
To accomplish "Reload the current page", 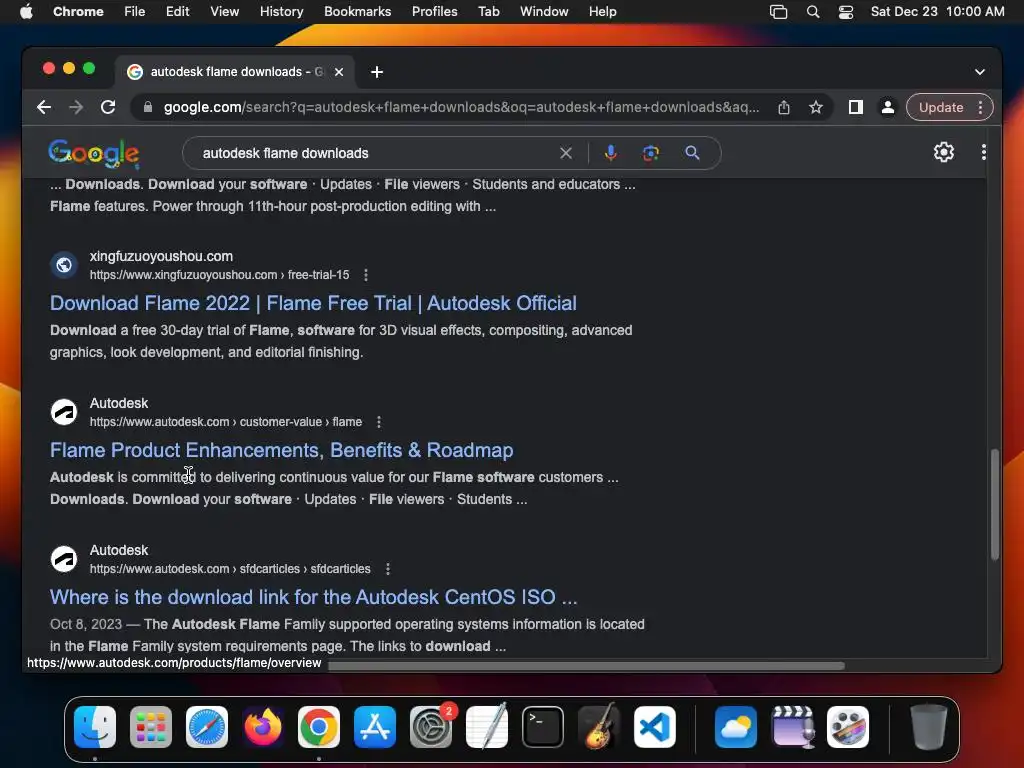I will coord(108,107).
